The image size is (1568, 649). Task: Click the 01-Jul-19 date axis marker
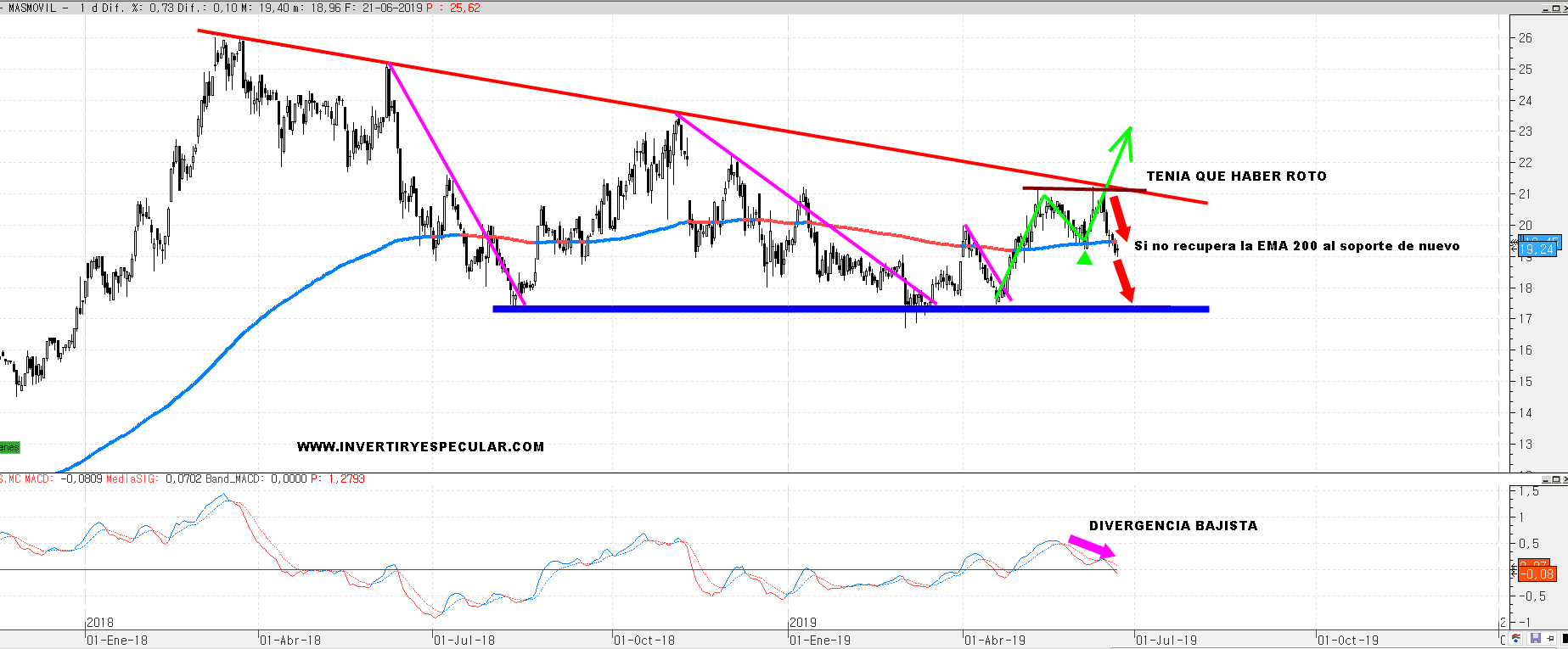(x=1166, y=641)
